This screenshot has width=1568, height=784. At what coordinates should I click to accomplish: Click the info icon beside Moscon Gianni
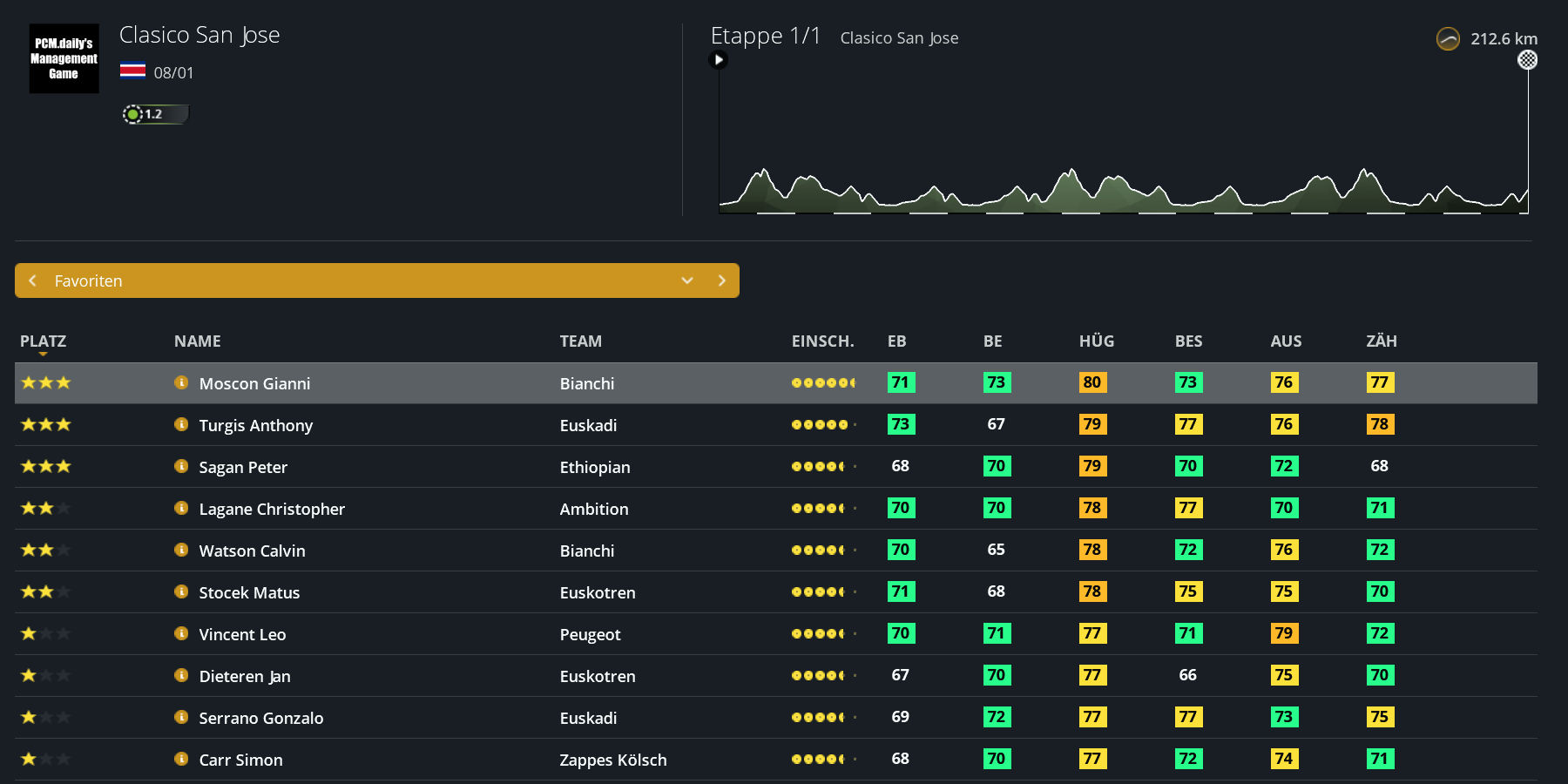181,382
